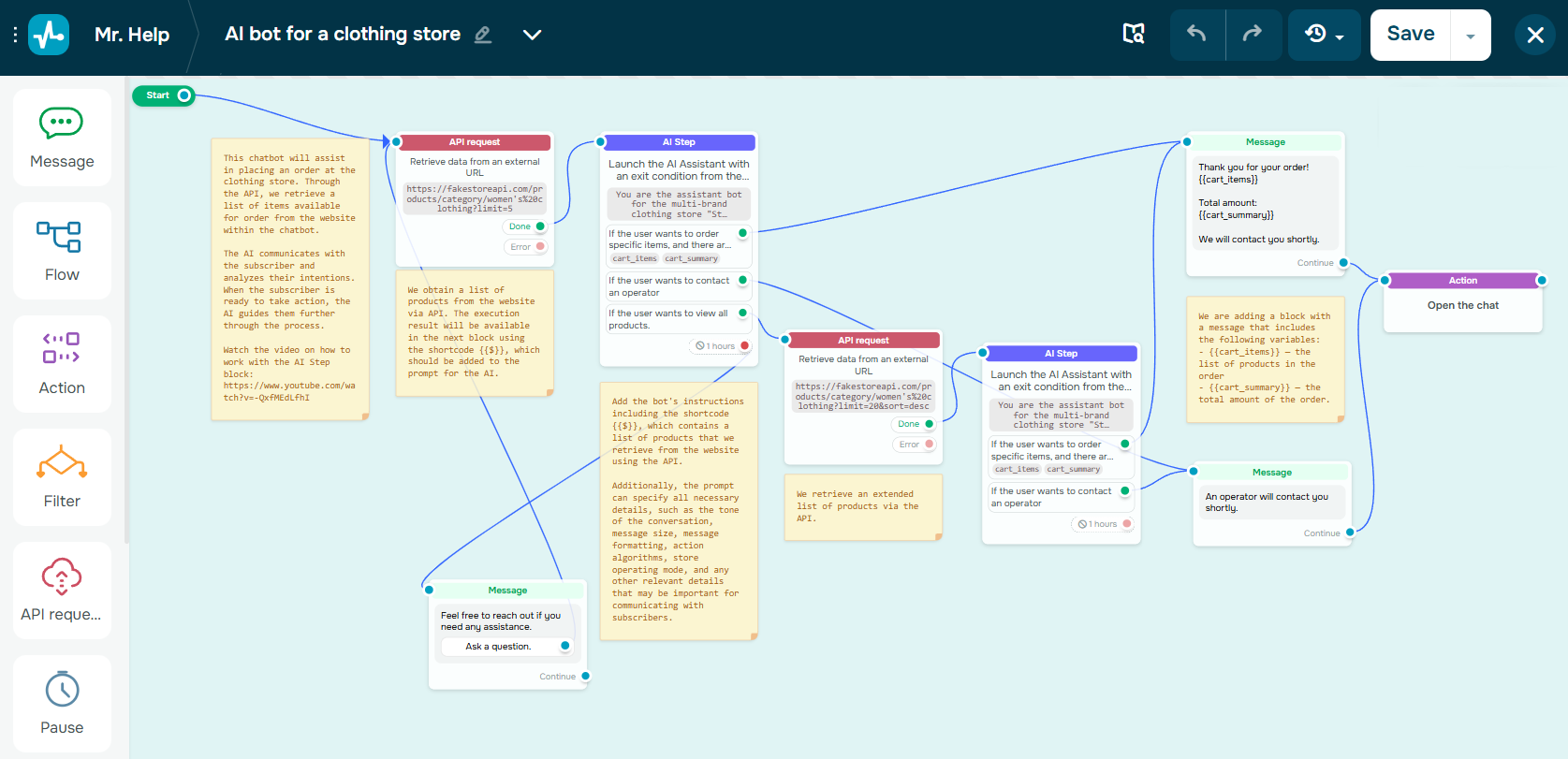
Task: Open the three-dot menu beside the logo
Action: pyautogui.click(x=15, y=35)
